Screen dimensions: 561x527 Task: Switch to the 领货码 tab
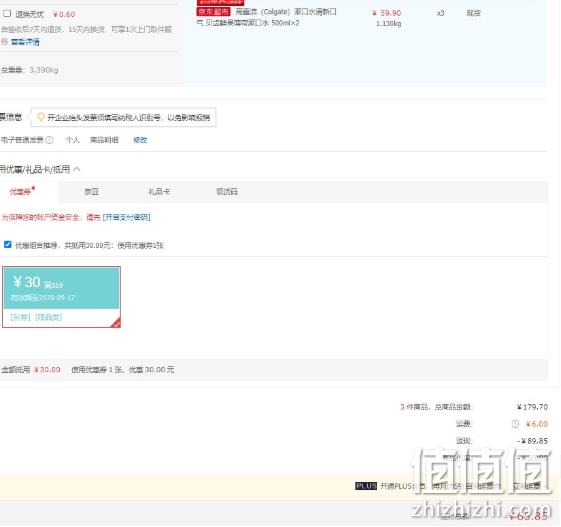(x=226, y=192)
